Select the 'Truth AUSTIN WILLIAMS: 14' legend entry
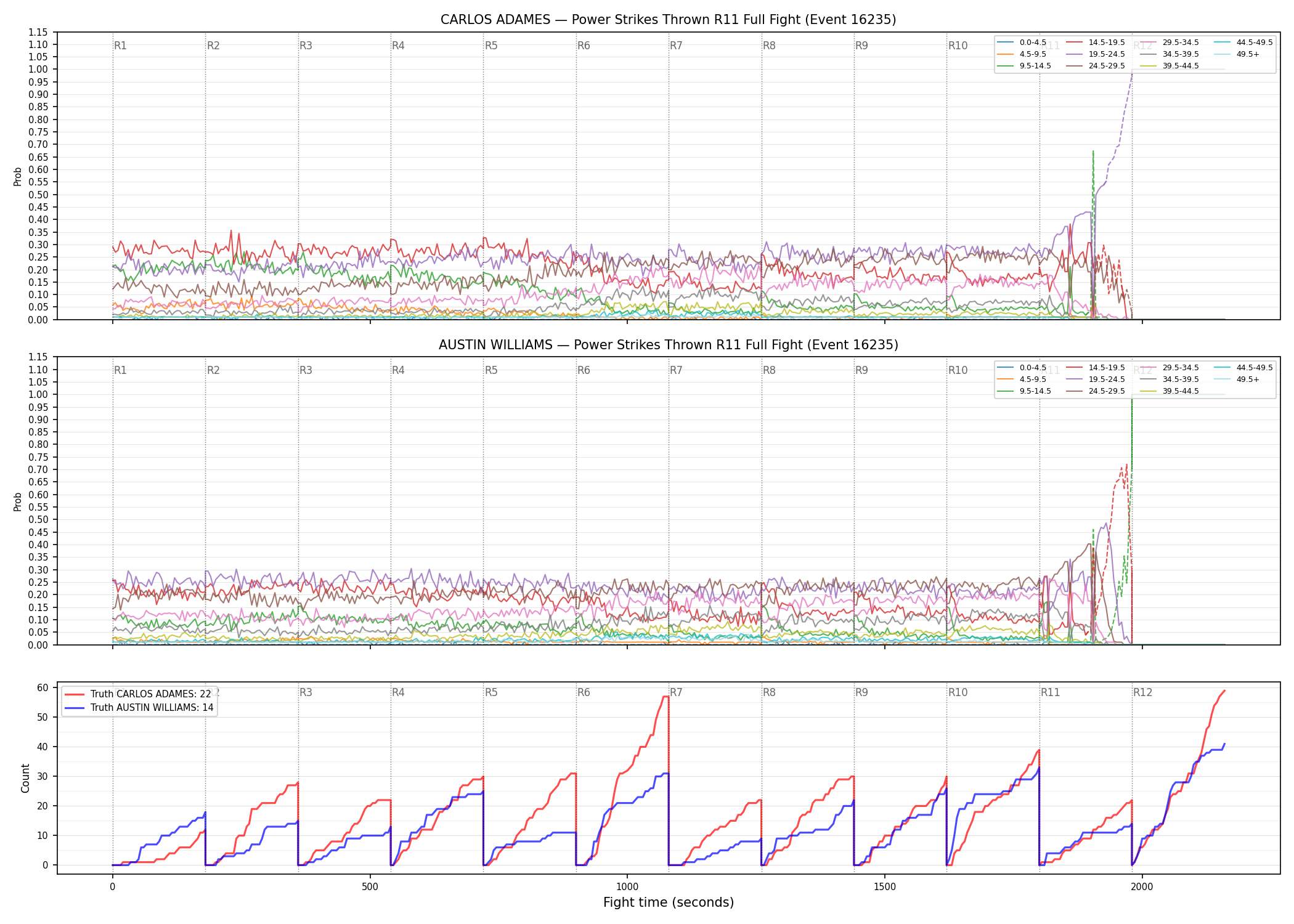The image size is (1294, 924). click(139, 707)
